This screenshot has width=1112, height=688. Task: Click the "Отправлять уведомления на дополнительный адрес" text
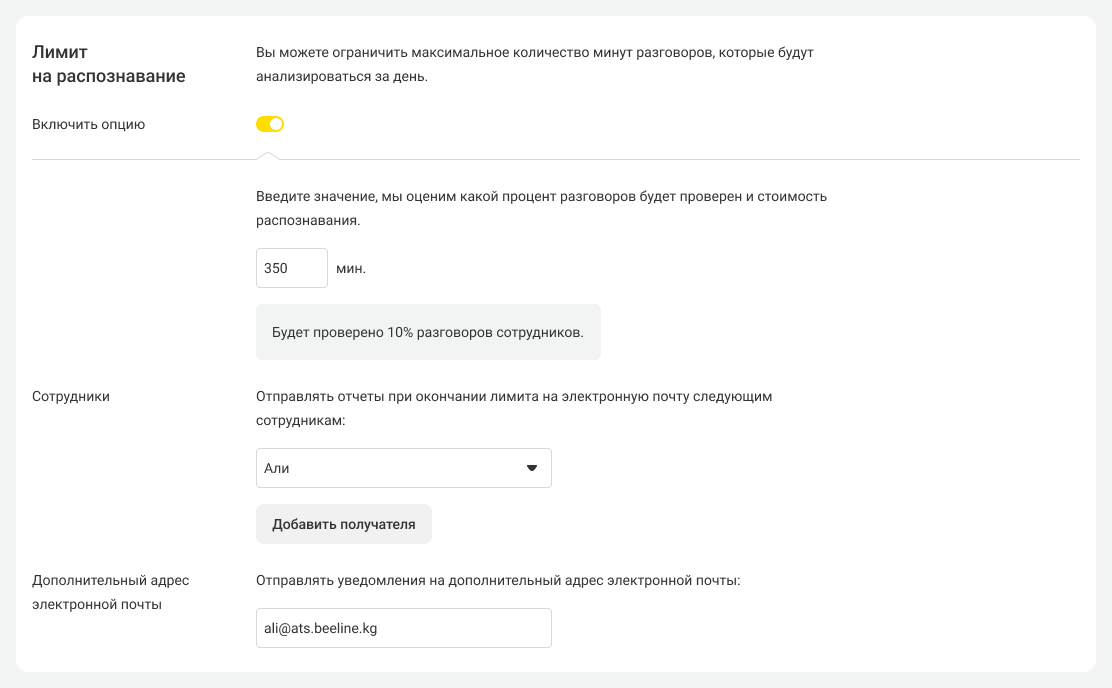pos(497,580)
